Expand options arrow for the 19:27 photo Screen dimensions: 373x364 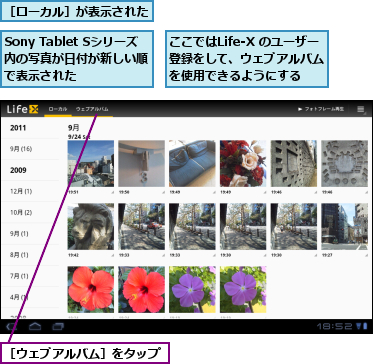click(366, 255)
